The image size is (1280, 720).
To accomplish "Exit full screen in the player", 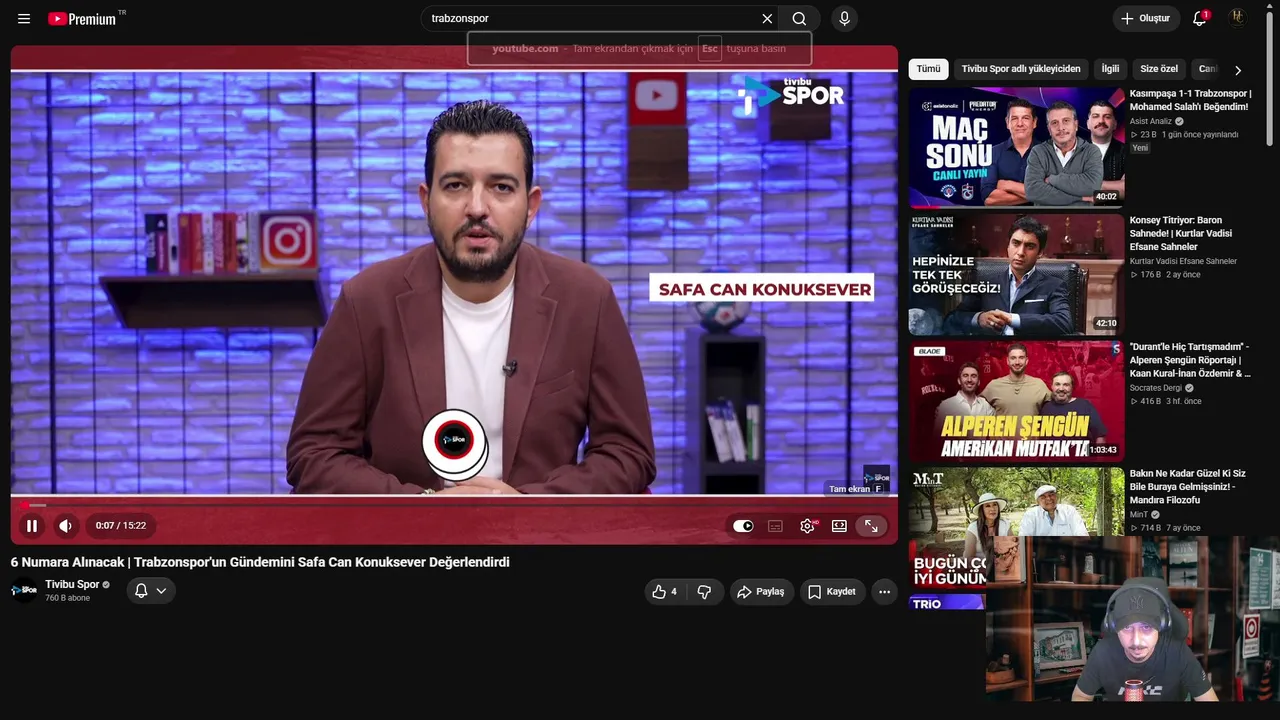I will 871,526.
